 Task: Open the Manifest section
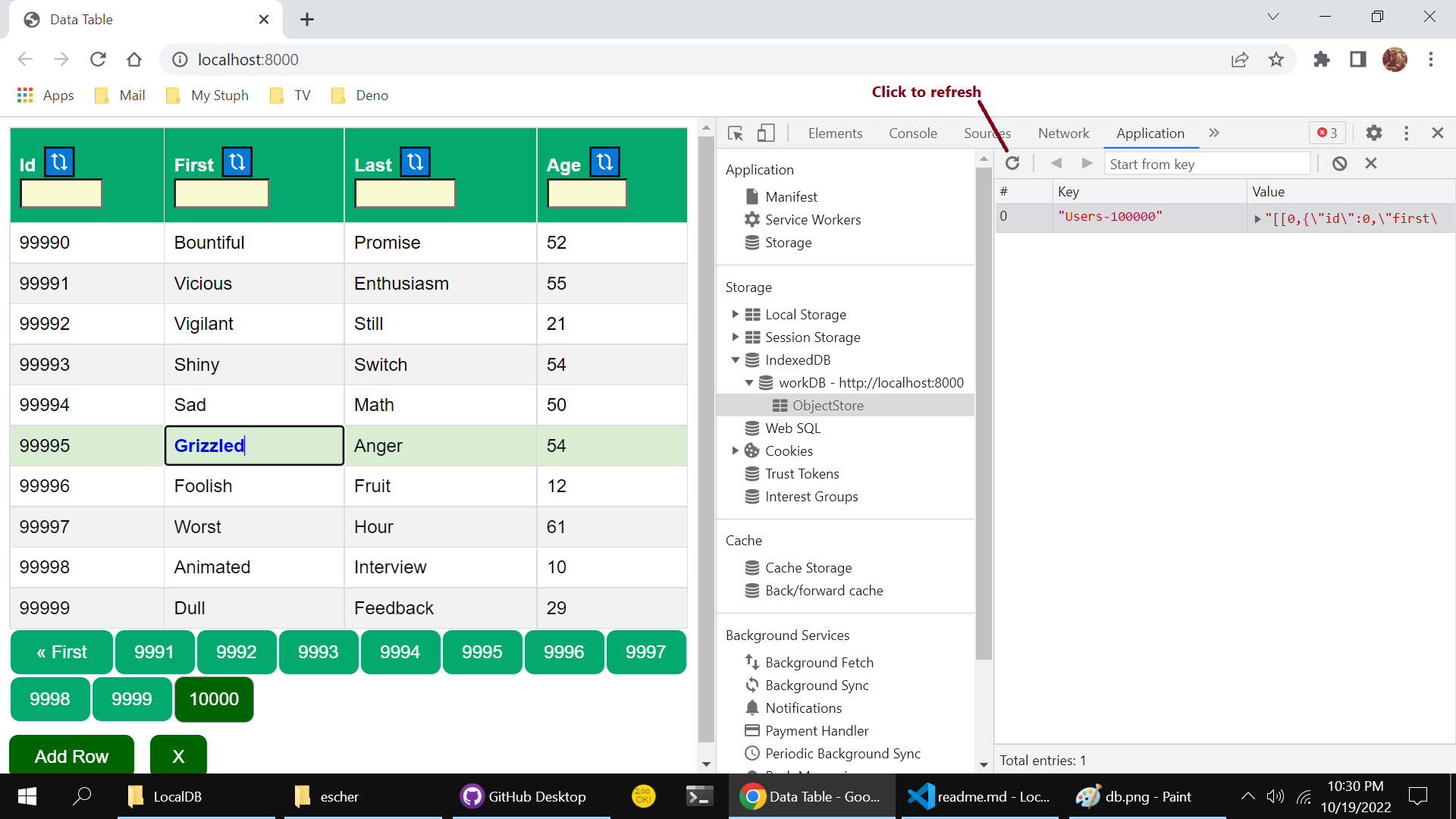(x=791, y=197)
